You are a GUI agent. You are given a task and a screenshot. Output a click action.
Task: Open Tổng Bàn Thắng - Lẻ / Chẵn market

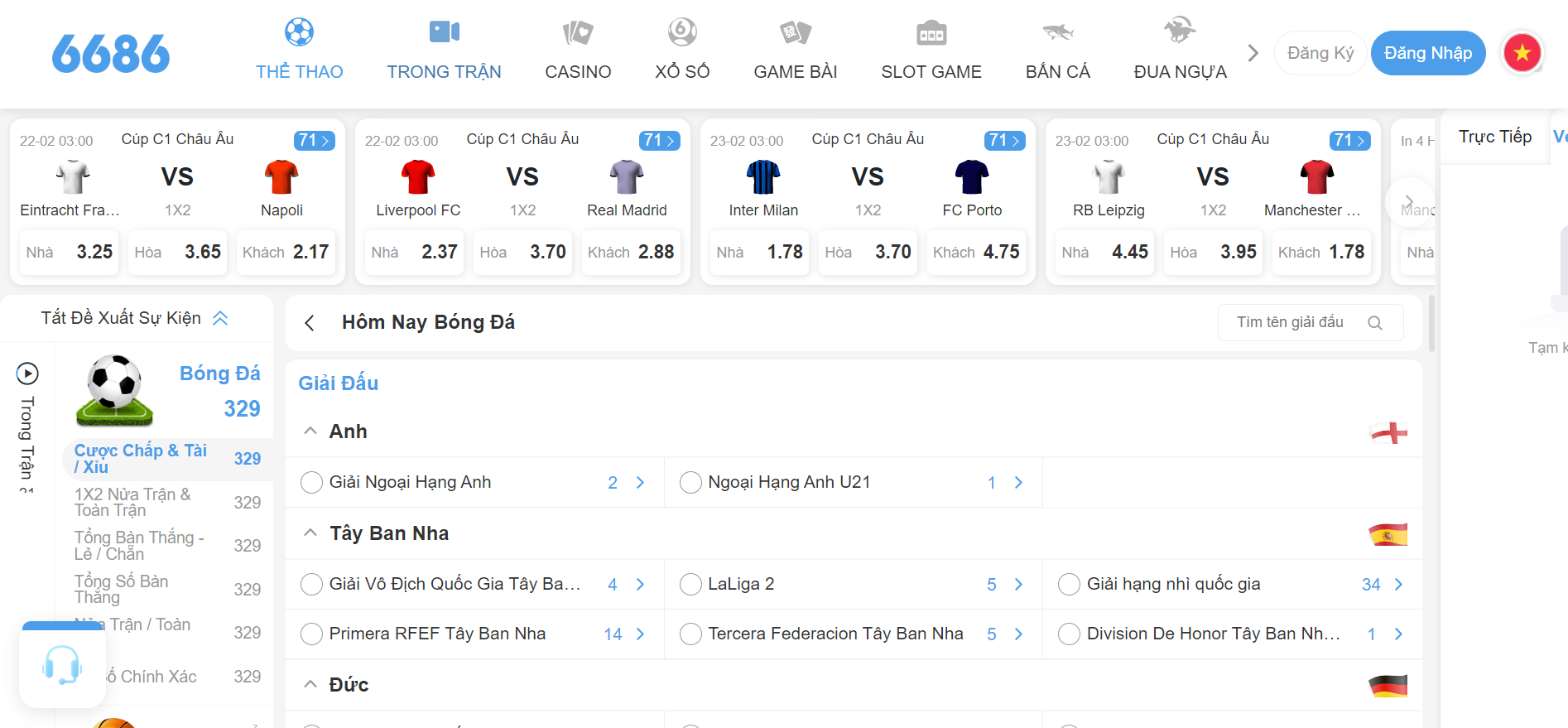coord(167,546)
